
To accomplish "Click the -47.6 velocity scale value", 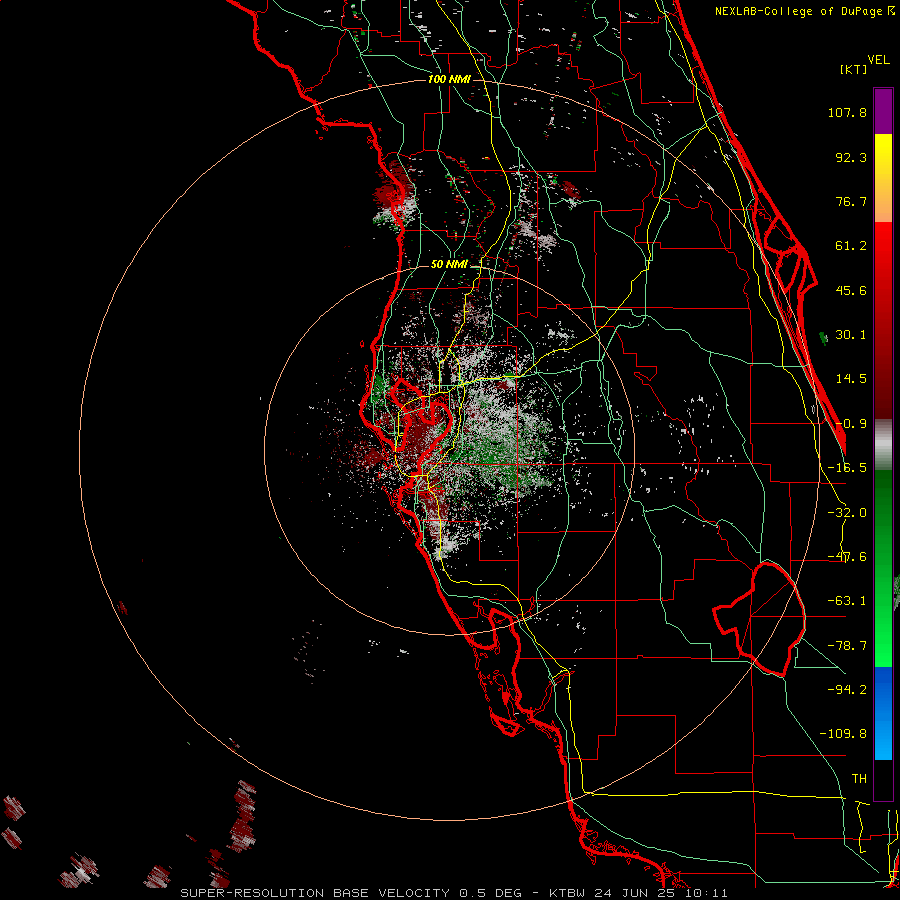I will coord(847,557).
